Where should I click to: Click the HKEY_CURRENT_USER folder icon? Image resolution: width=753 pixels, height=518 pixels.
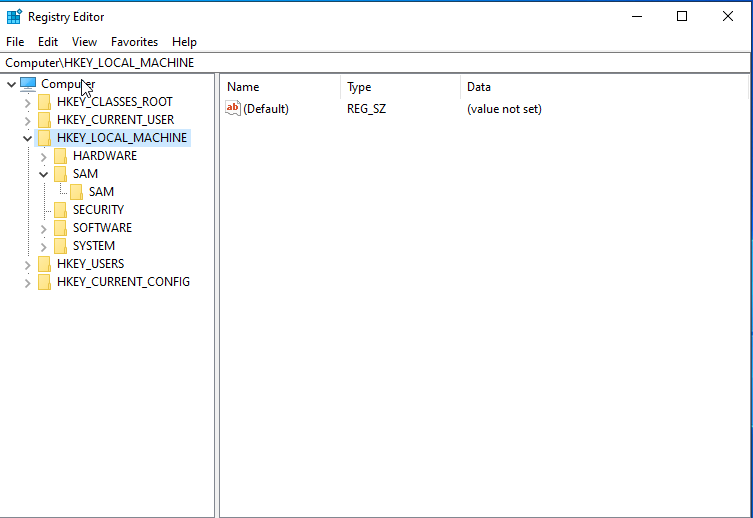44,120
